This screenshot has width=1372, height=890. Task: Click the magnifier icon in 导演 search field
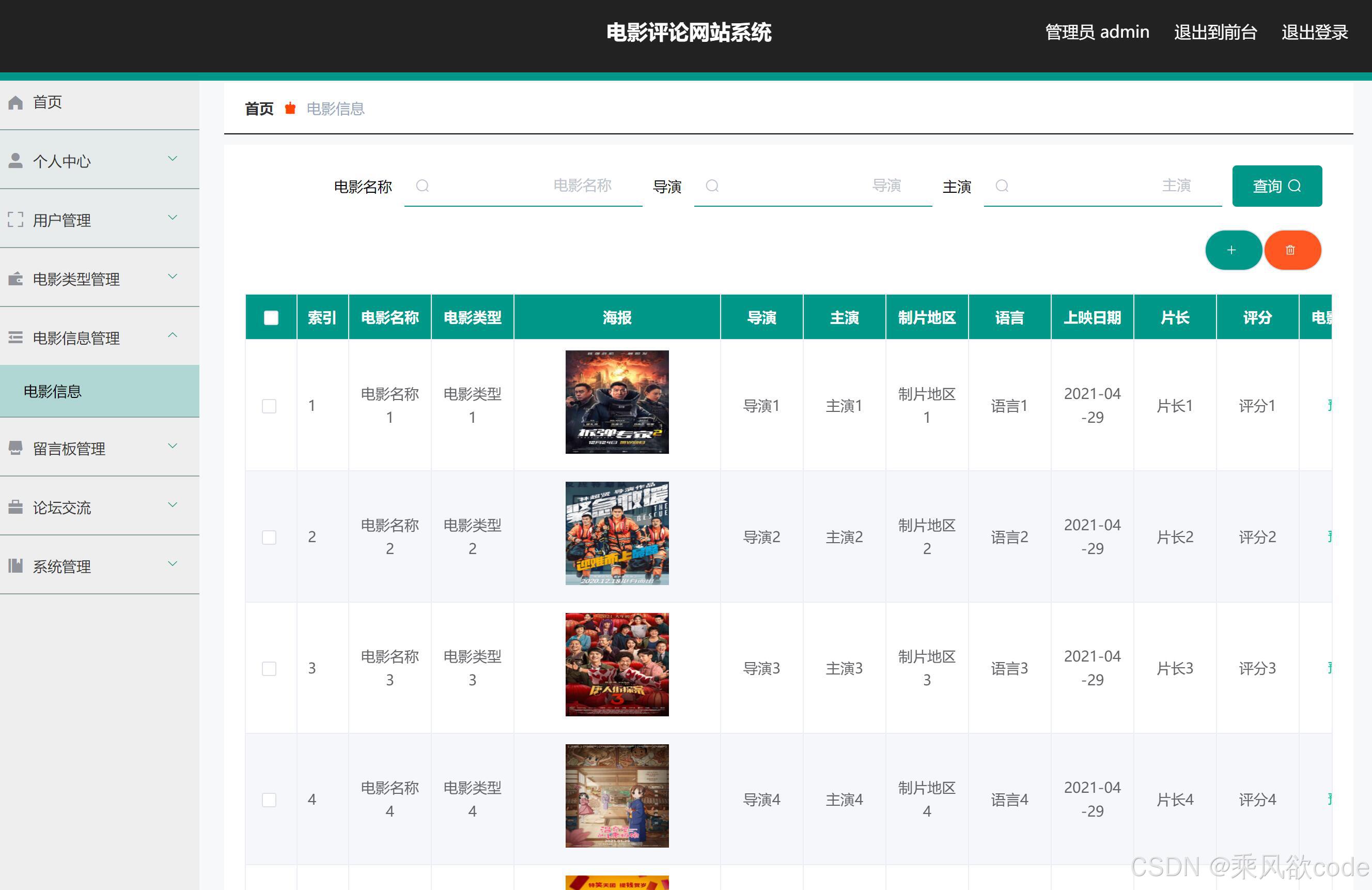point(712,186)
